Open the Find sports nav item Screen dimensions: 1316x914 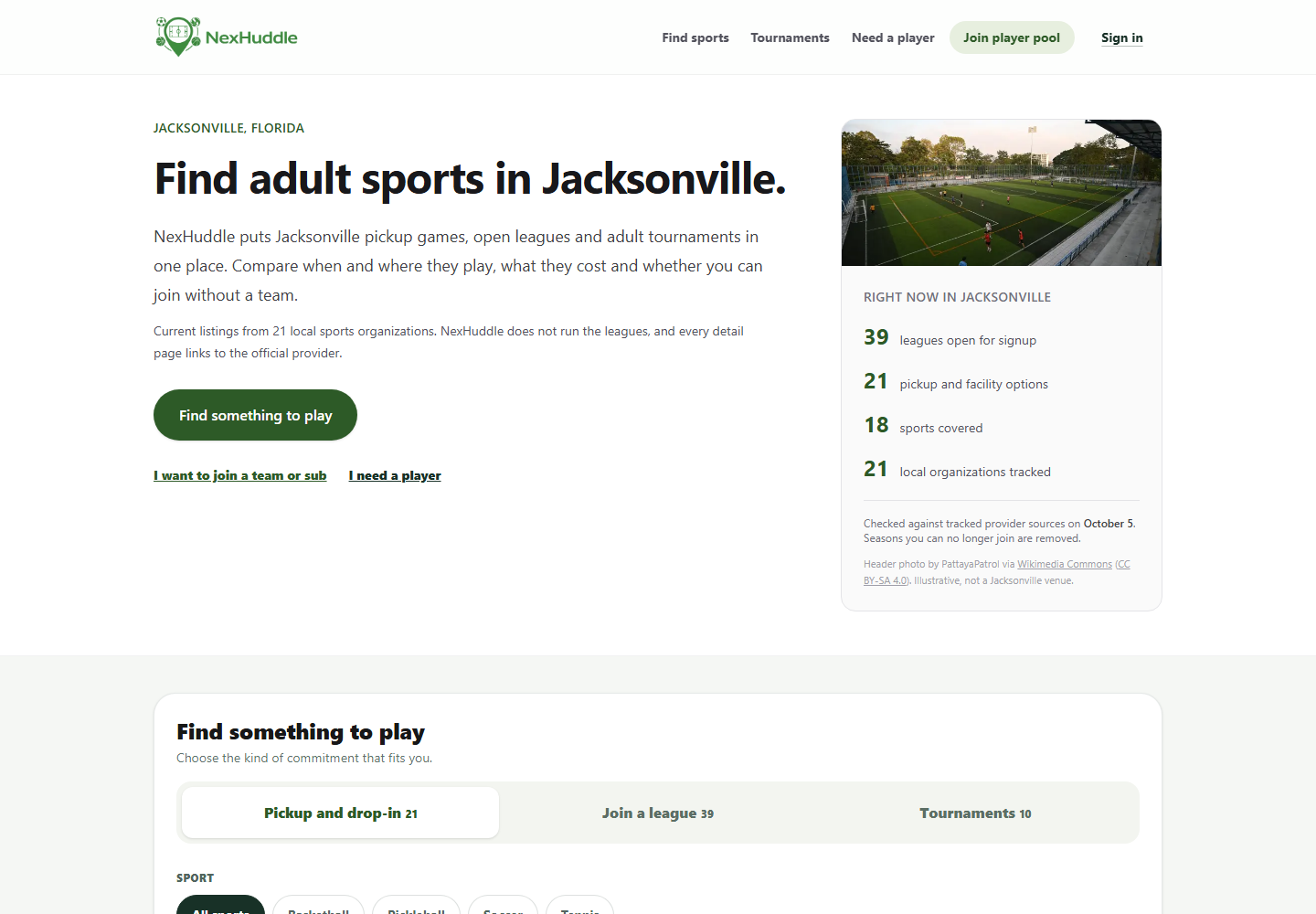[x=695, y=37]
